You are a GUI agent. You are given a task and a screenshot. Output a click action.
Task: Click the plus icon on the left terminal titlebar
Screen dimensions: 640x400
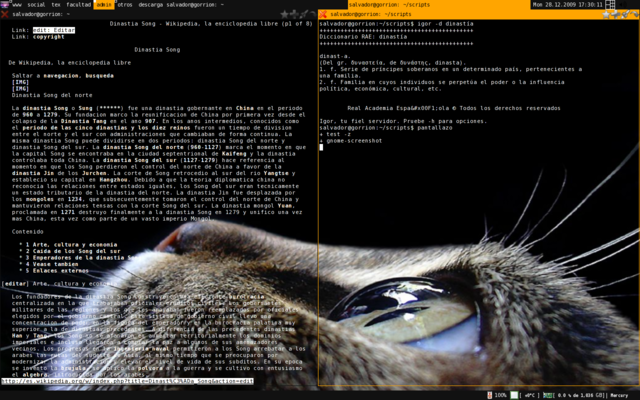pyautogui.click(x=293, y=14)
